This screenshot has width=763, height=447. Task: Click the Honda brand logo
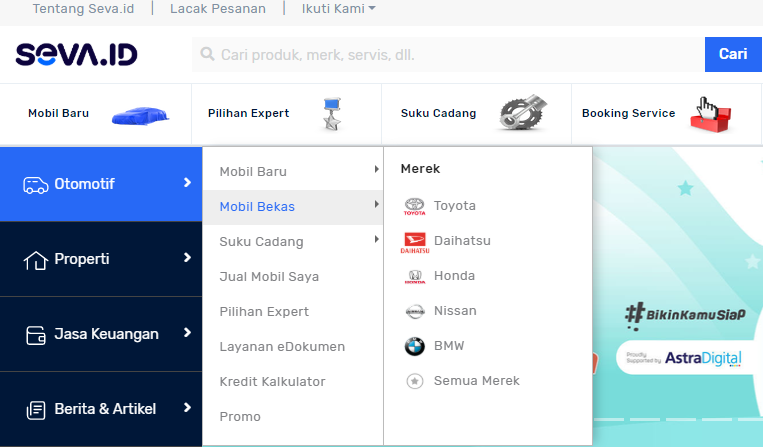coord(415,276)
